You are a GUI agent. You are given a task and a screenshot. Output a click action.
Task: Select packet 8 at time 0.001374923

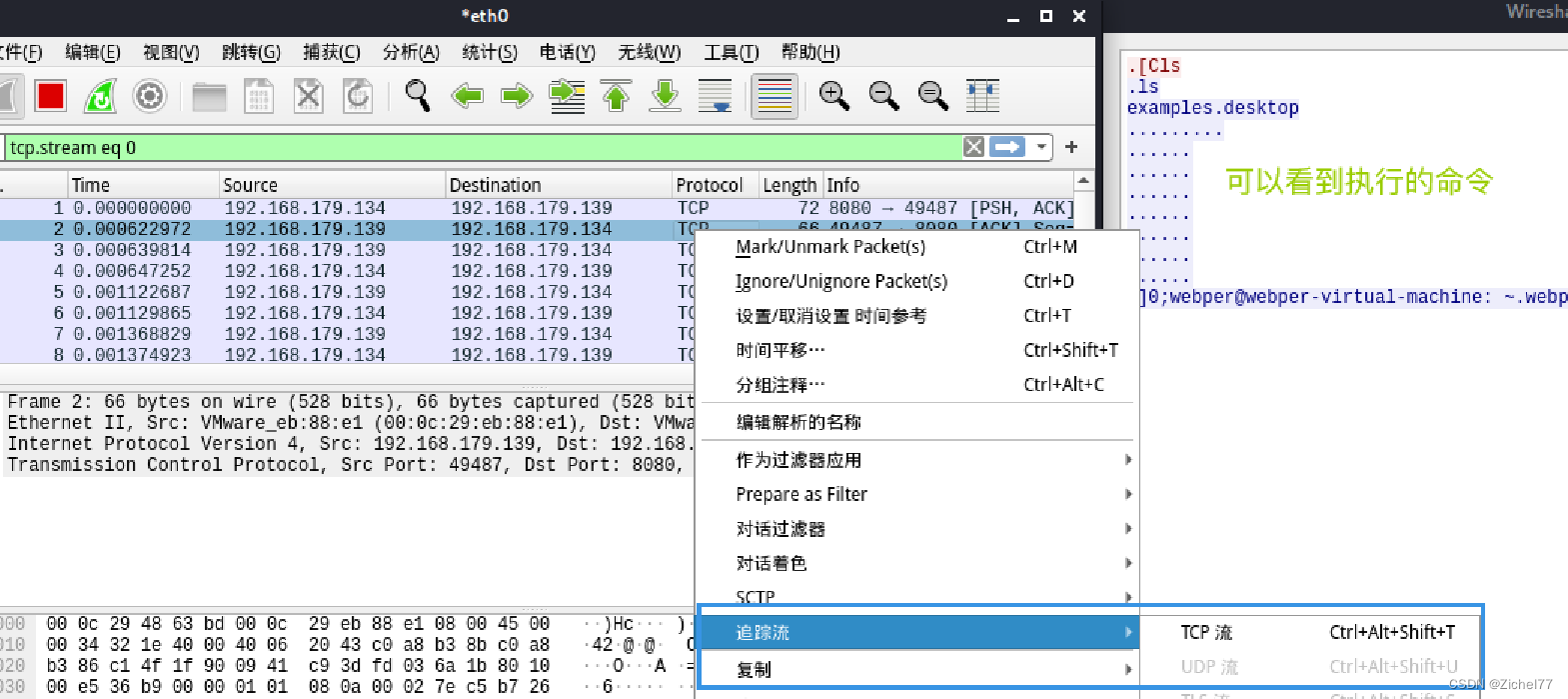[x=347, y=355]
